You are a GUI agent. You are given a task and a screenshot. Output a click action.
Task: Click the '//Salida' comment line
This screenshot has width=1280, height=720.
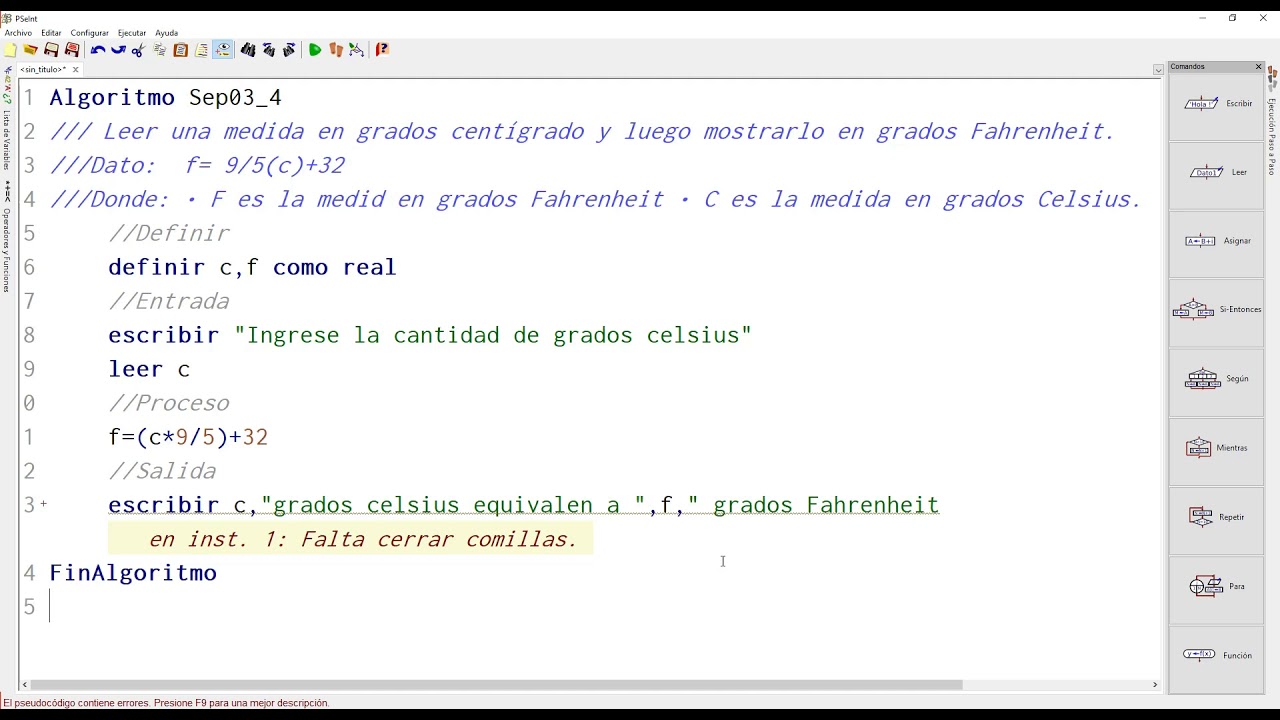(x=162, y=471)
